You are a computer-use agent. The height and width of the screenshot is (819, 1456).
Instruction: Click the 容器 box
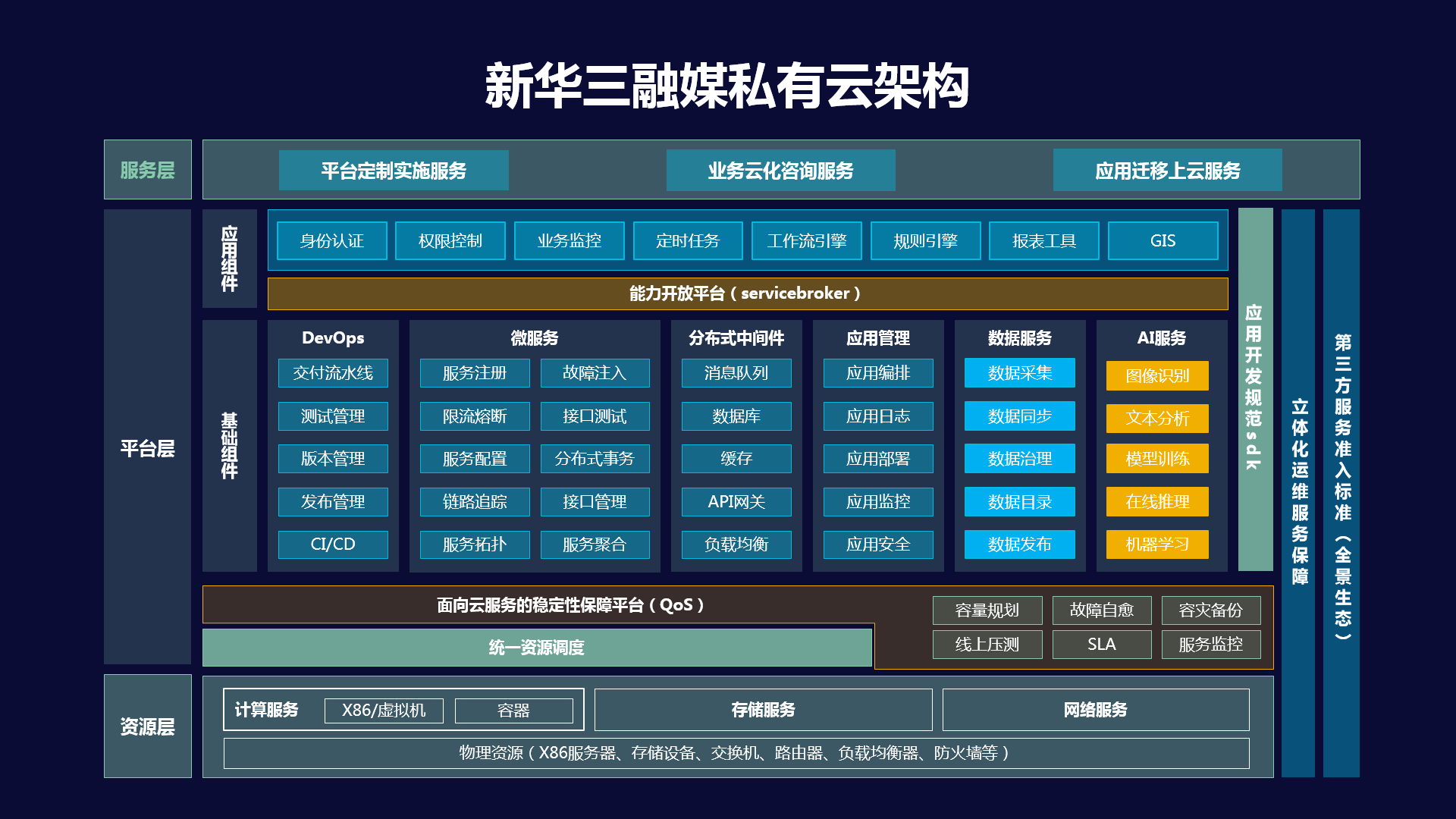tap(514, 711)
